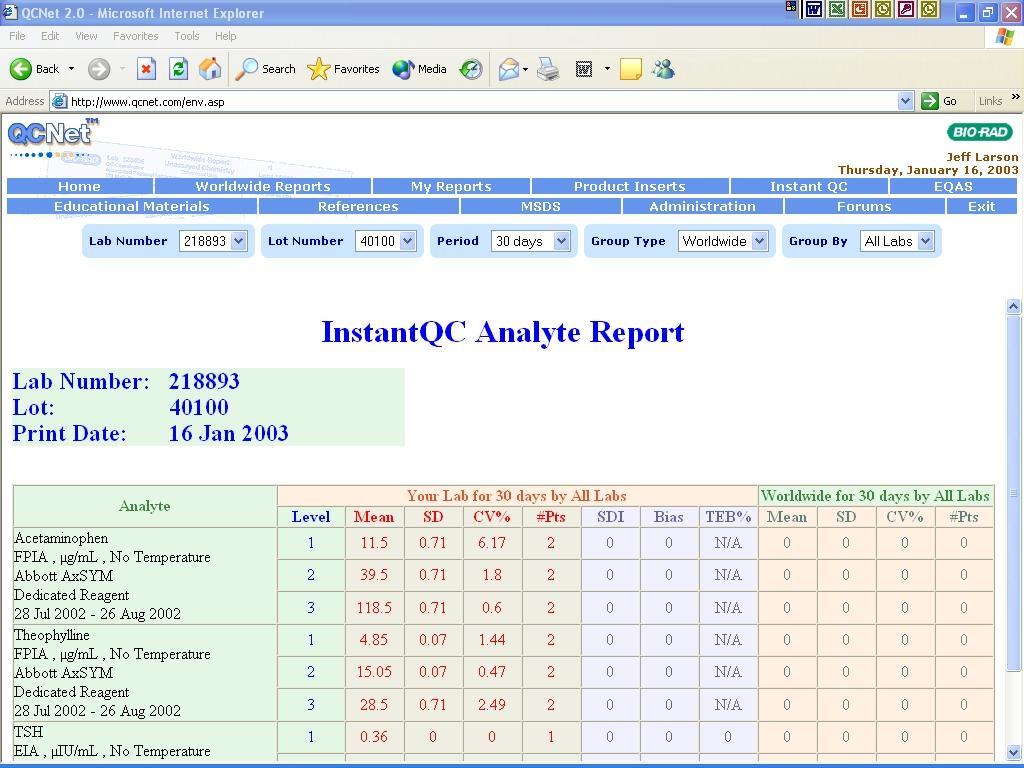The image size is (1024, 768).
Task: Print the page with the printer icon
Action: click(549, 69)
